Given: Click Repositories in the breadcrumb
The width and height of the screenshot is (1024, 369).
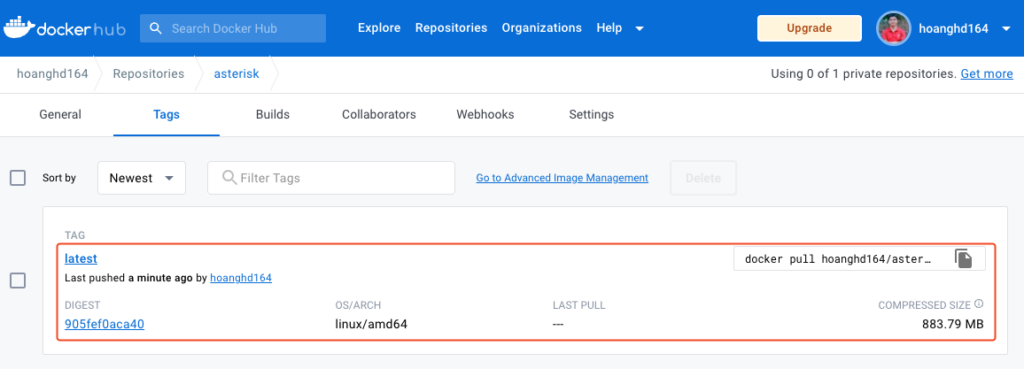Looking at the screenshot, I should 148,74.
